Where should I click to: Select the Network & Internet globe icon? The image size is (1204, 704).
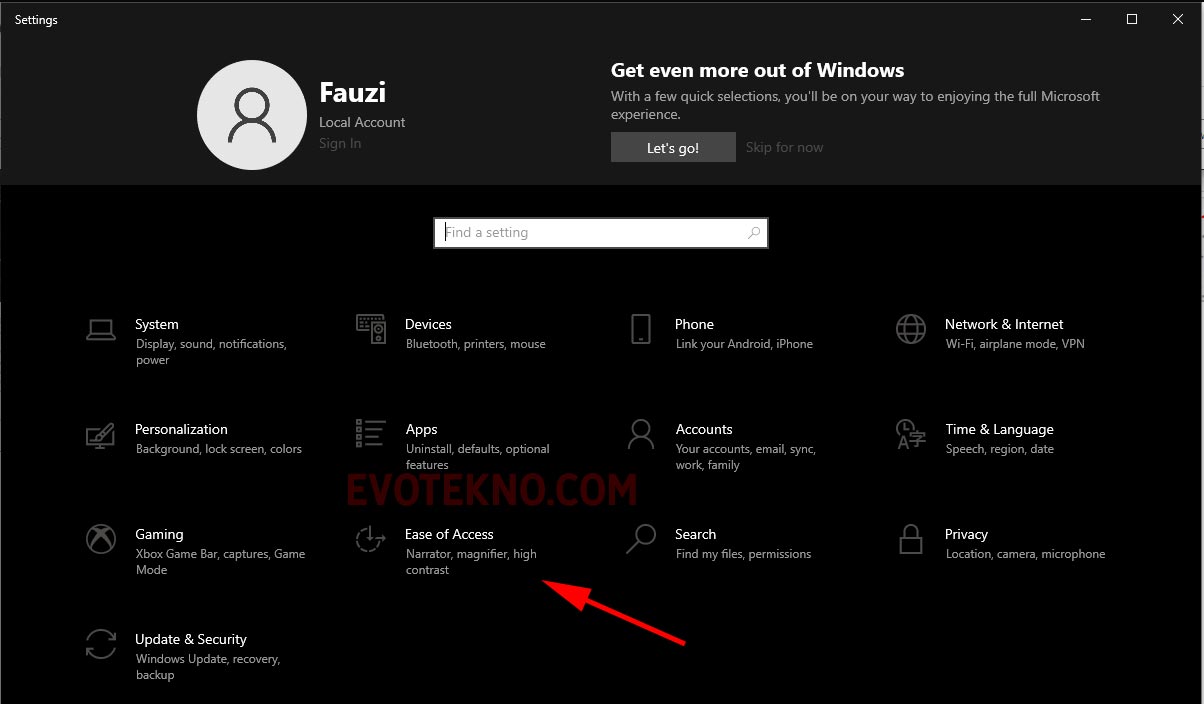click(910, 329)
